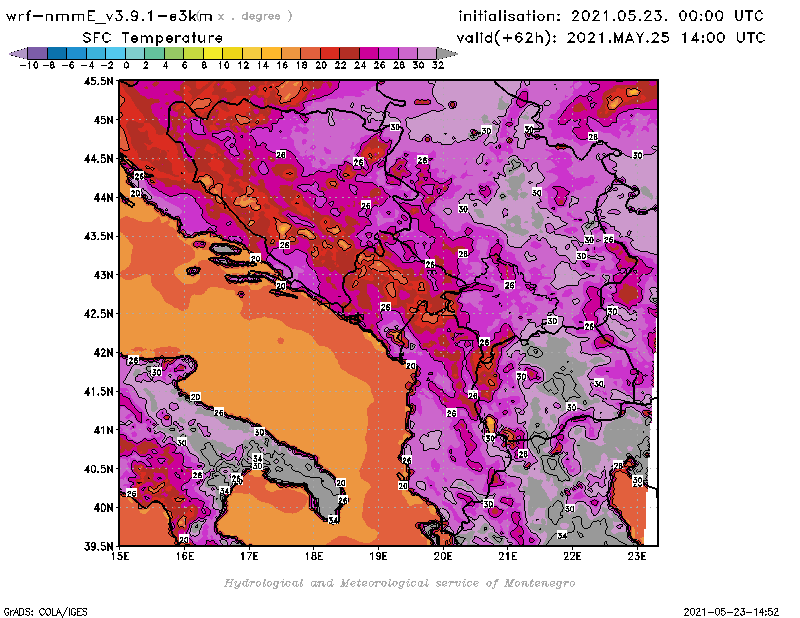This screenshot has width=800, height=618.
Task: Click the legend swatch between -10 and -8
Action: click(x=38, y=53)
